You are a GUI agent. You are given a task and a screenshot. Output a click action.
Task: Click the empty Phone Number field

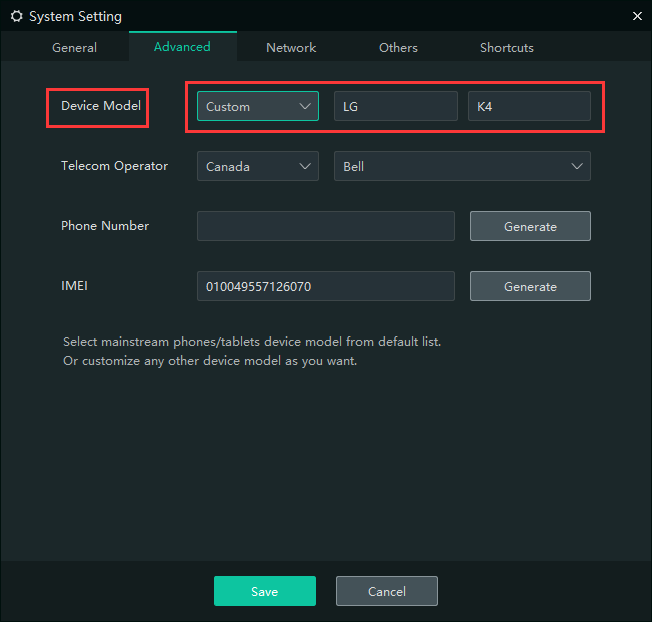pos(325,226)
